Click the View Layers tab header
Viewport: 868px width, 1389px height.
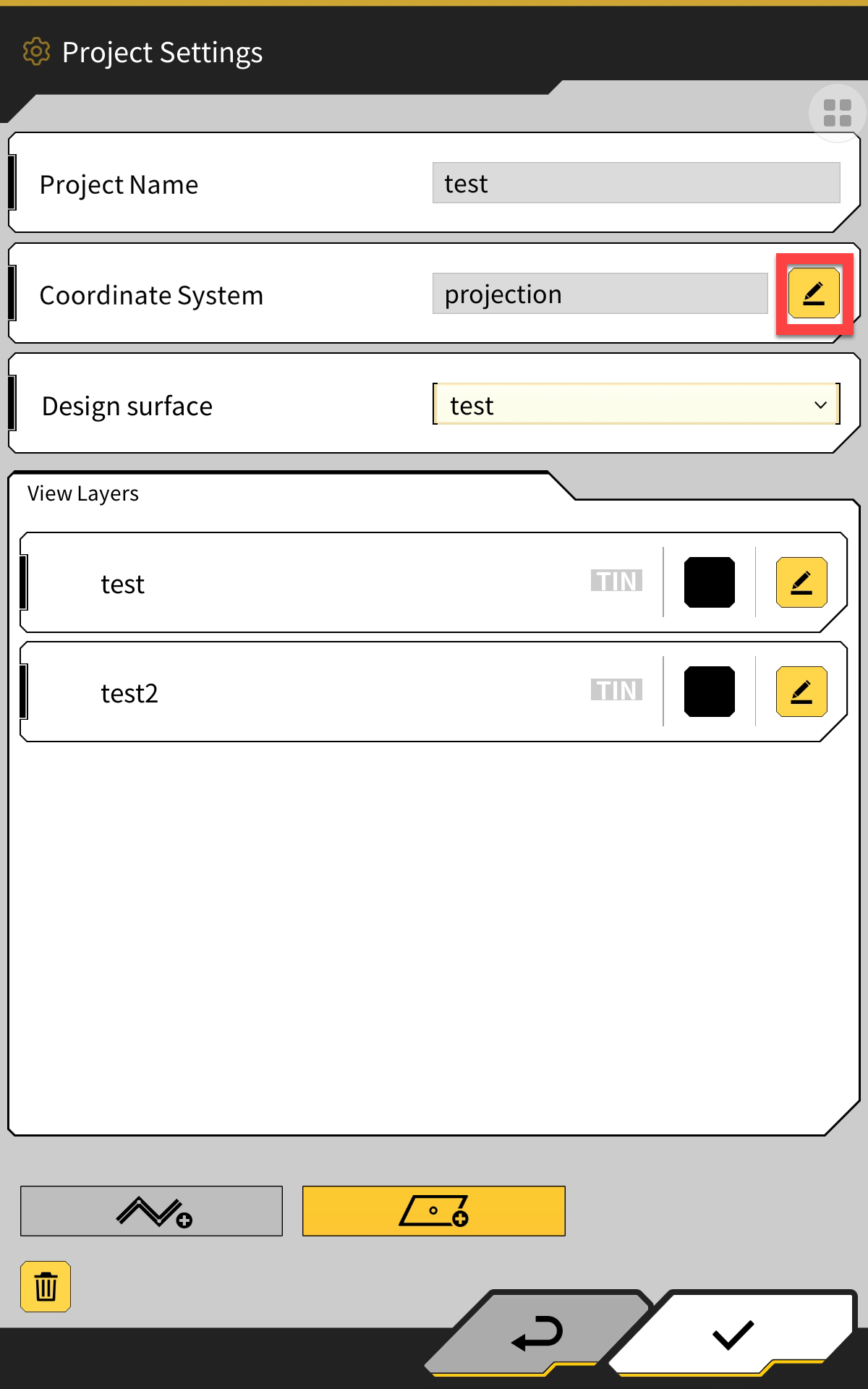coord(83,493)
